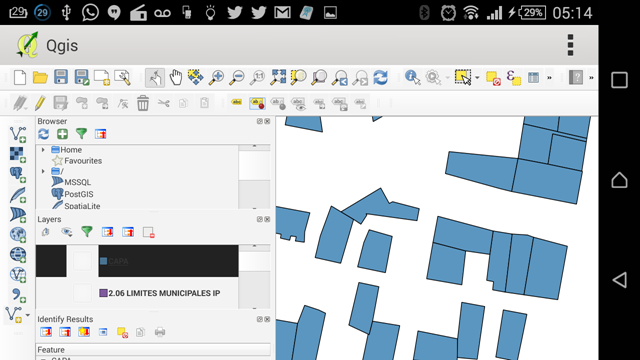Select the Pan Map hand tool

point(176,78)
